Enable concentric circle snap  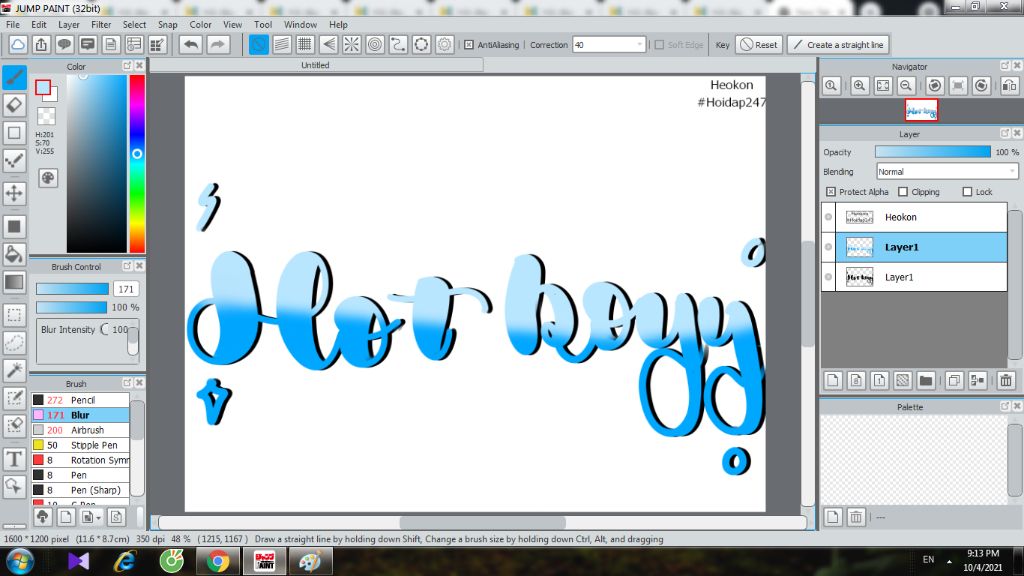[x=375, y=44]
